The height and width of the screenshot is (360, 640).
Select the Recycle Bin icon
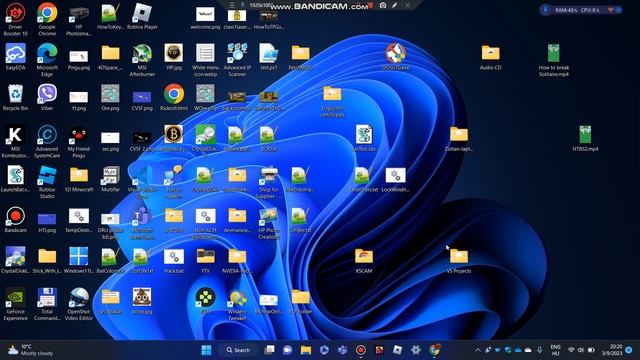coord(16,98)
